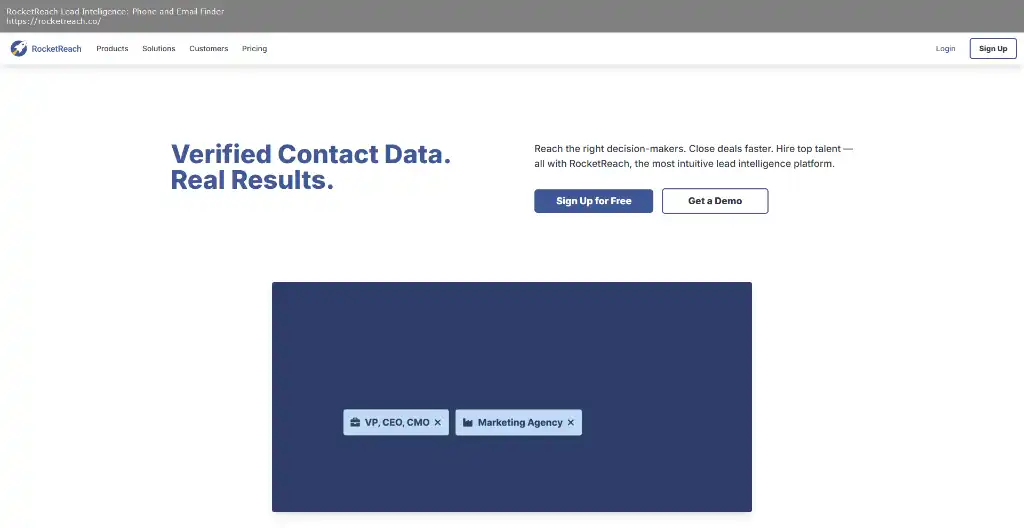Click the Login link
The image size is (1024, 528).
coord(945,48)
